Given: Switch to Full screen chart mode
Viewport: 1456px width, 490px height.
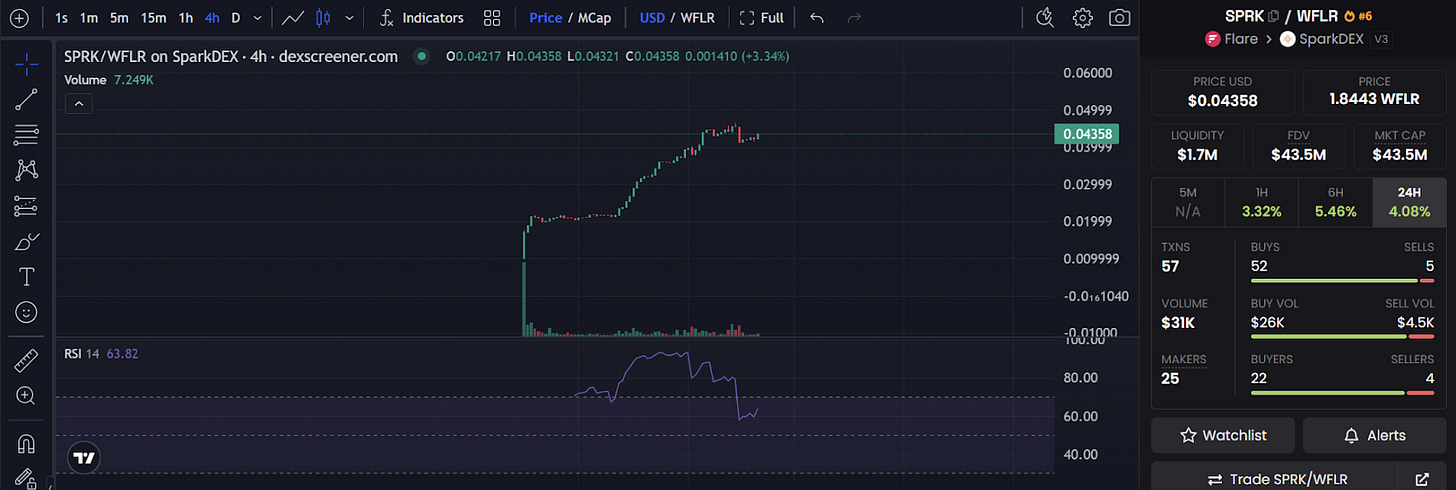Looking at the screenshot, I should point(762,18).
